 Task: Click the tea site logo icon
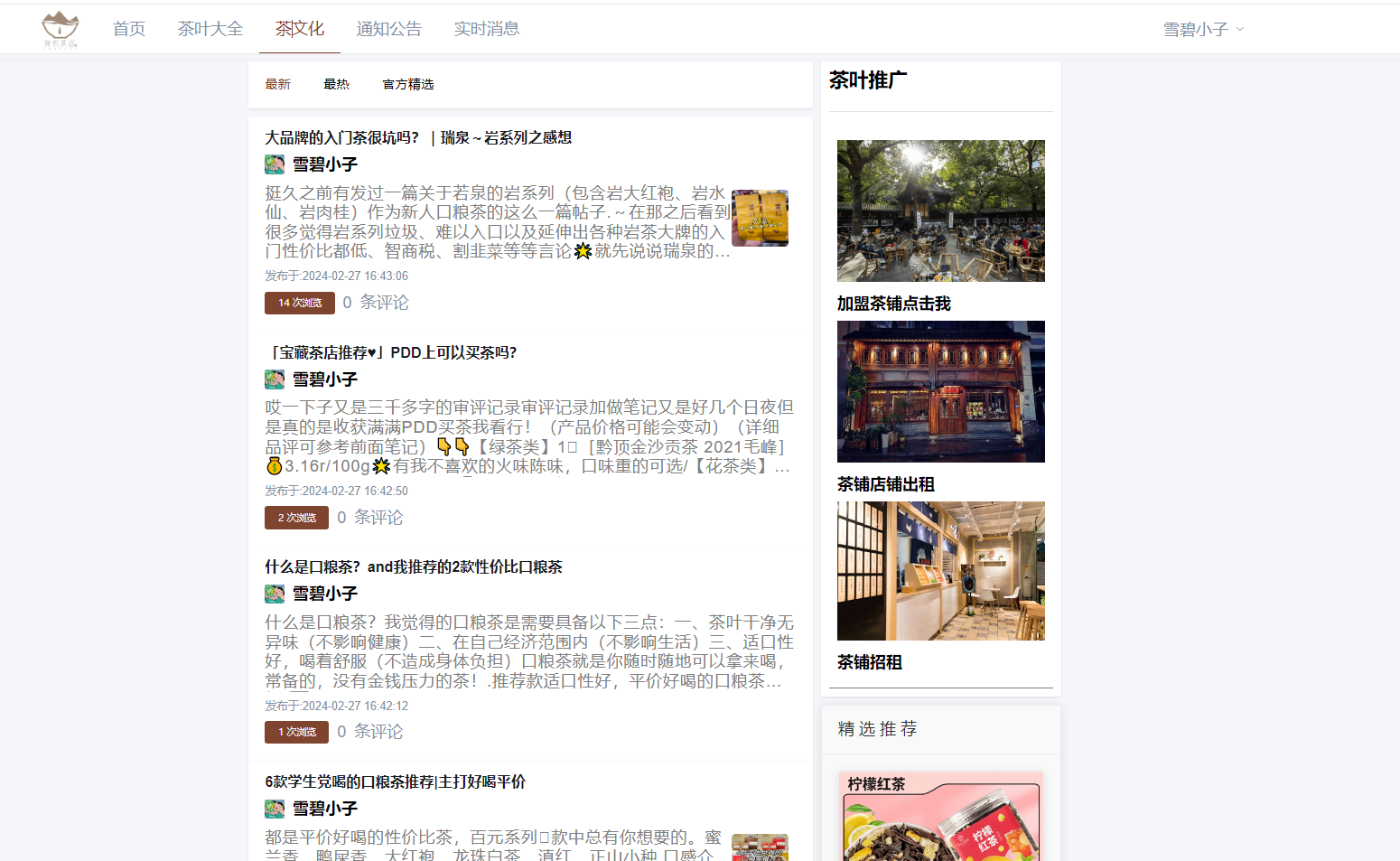(x=61, y=29)
